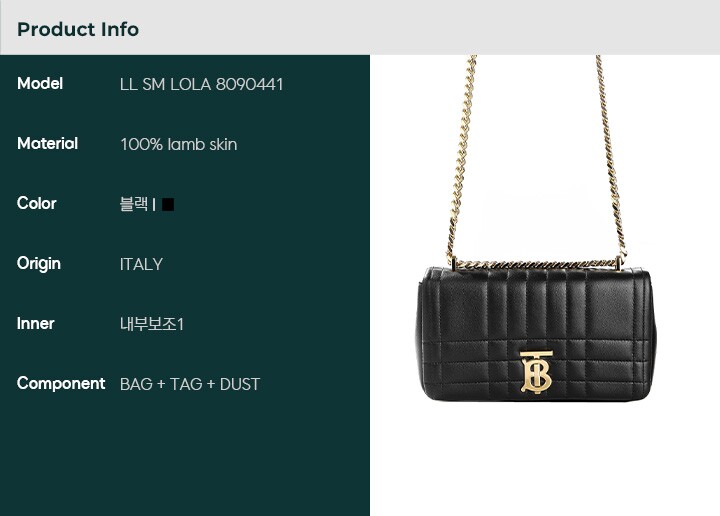Click the 내부보조1 inner value
Screen dimensions: 720x516
click(152, 324)
